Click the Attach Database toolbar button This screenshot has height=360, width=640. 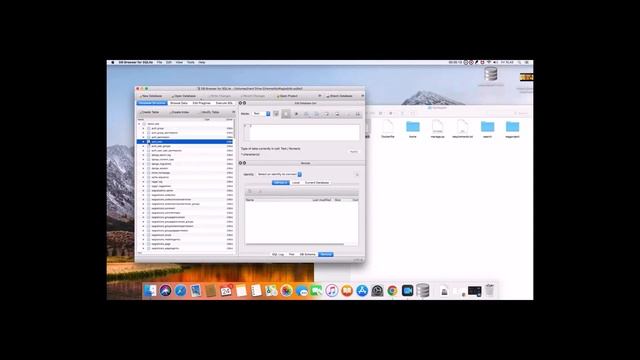coord(340,96)
